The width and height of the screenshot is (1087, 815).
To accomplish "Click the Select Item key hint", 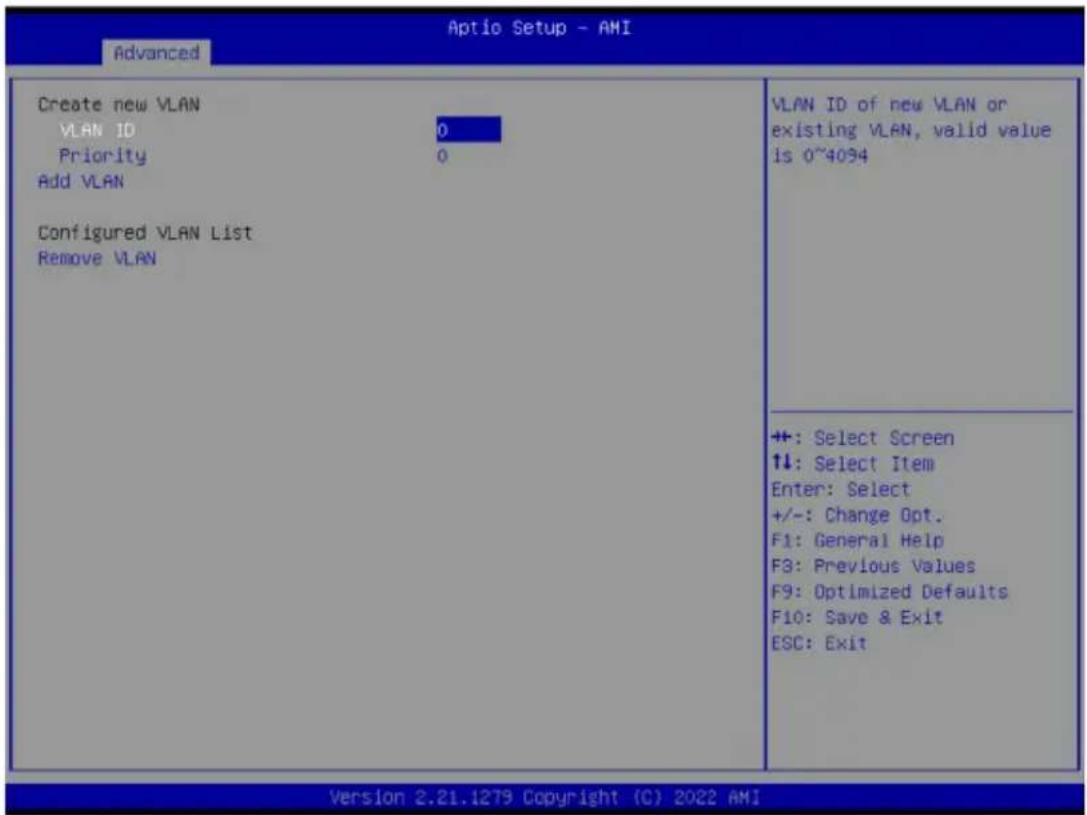I will 853,464.
